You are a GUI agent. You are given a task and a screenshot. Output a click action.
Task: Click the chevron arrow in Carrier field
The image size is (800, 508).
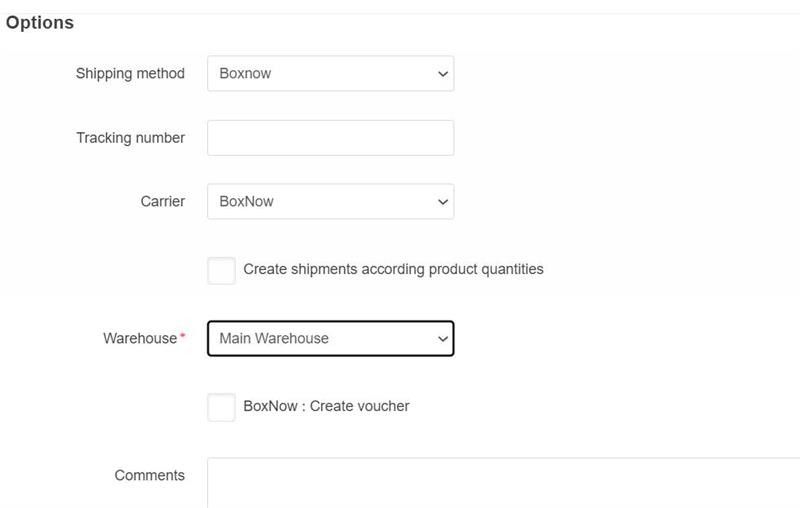[x=443, y=202]
